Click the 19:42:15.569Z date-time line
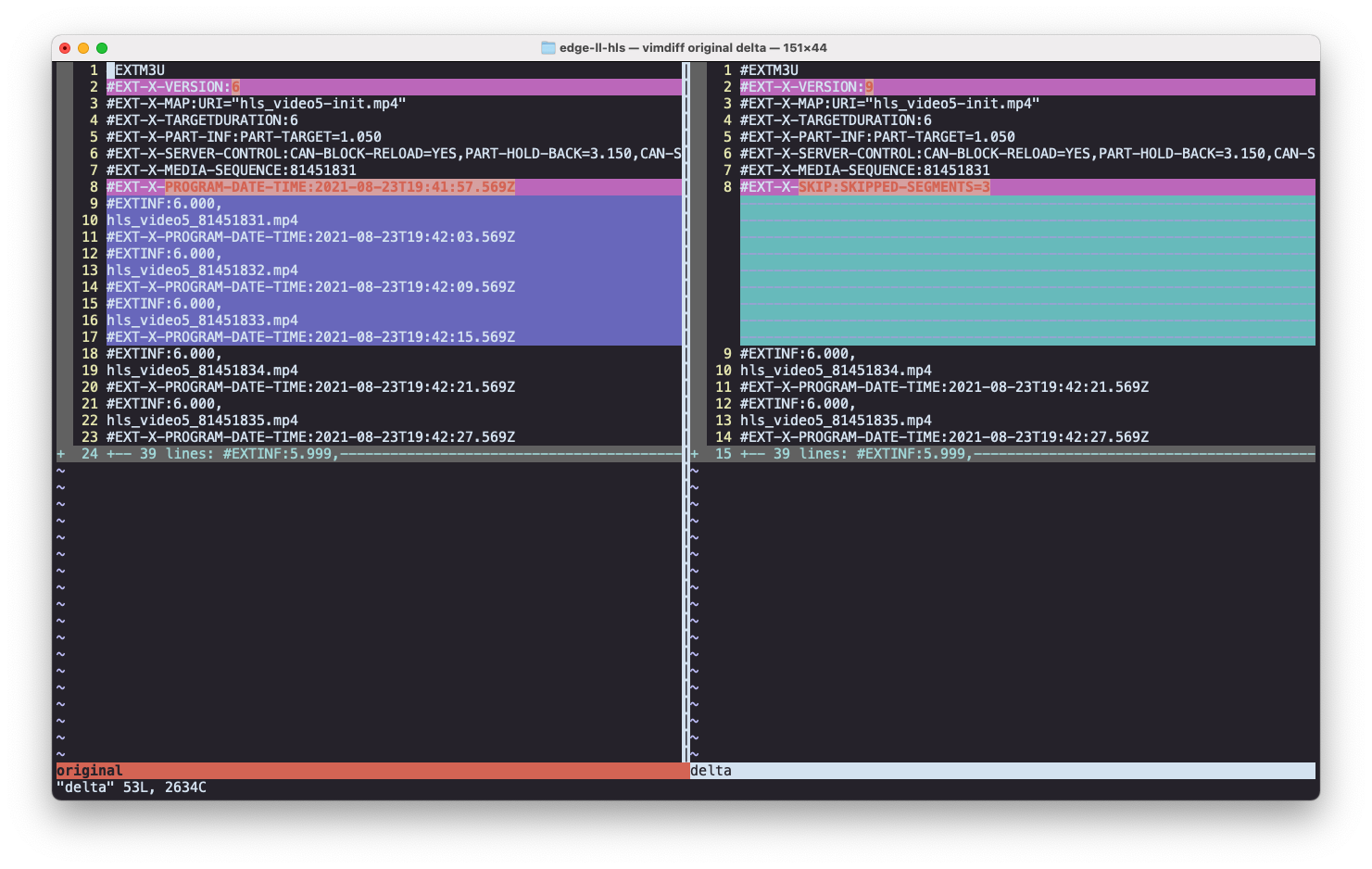The image size is (1372, 869). point(310,337)
